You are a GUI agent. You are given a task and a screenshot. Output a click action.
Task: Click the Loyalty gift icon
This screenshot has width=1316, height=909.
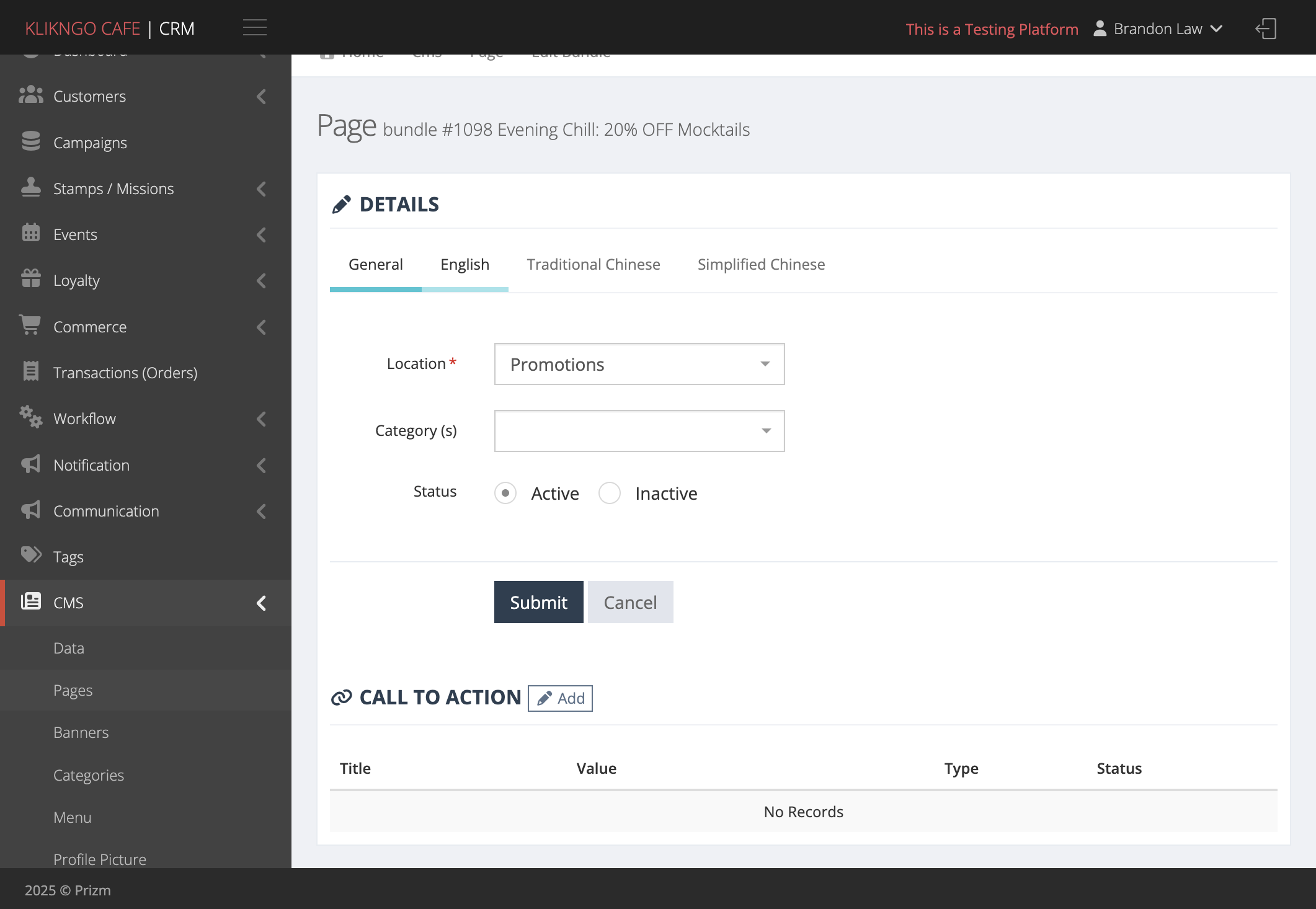31,279
